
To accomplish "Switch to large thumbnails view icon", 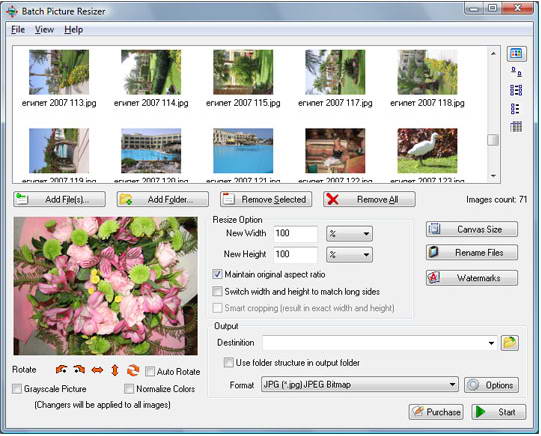I will pos(516,54).
